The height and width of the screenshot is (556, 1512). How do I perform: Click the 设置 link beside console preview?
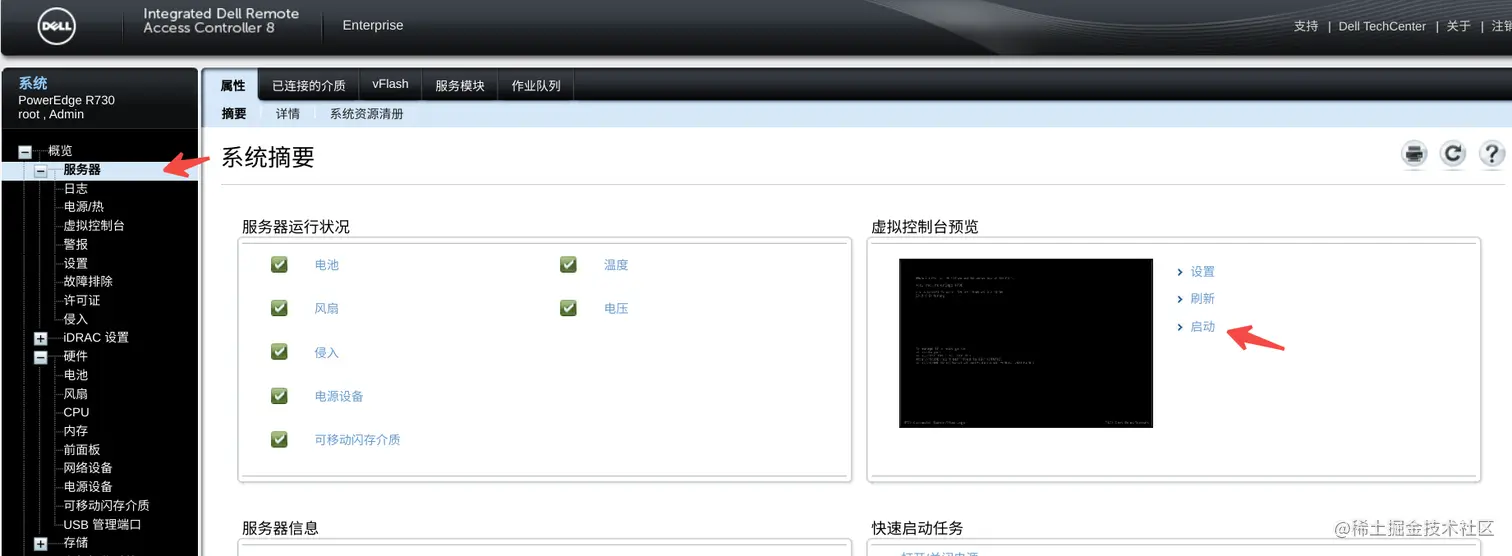(1202, 272)
